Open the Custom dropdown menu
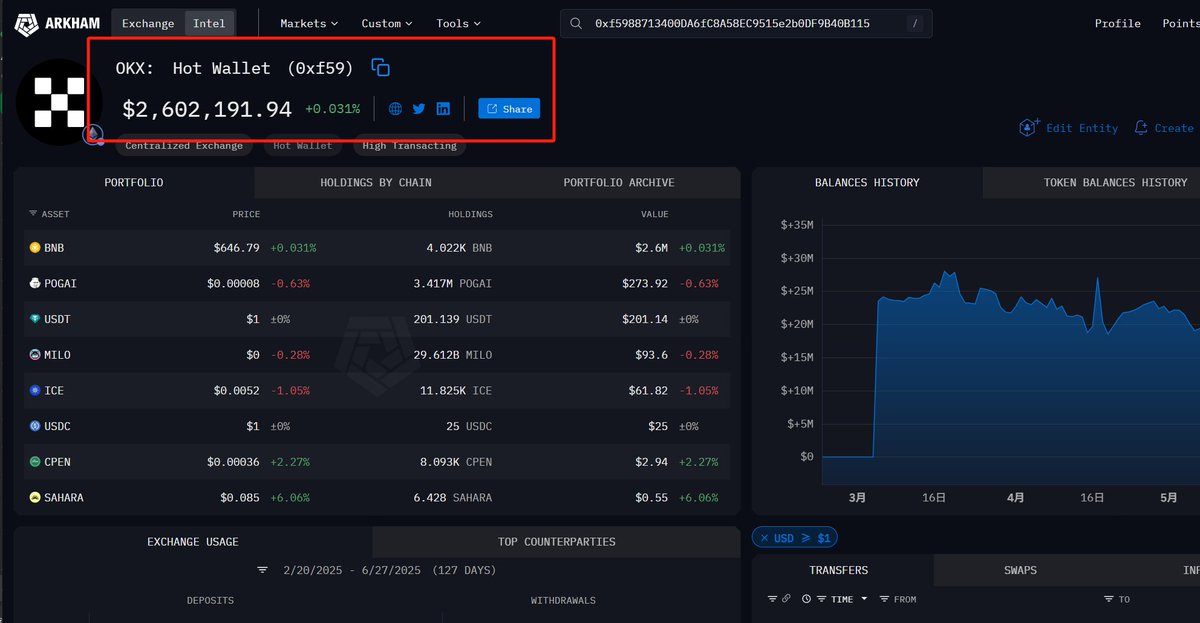This screenshot has width=1200, height=623. pos(388,23)
